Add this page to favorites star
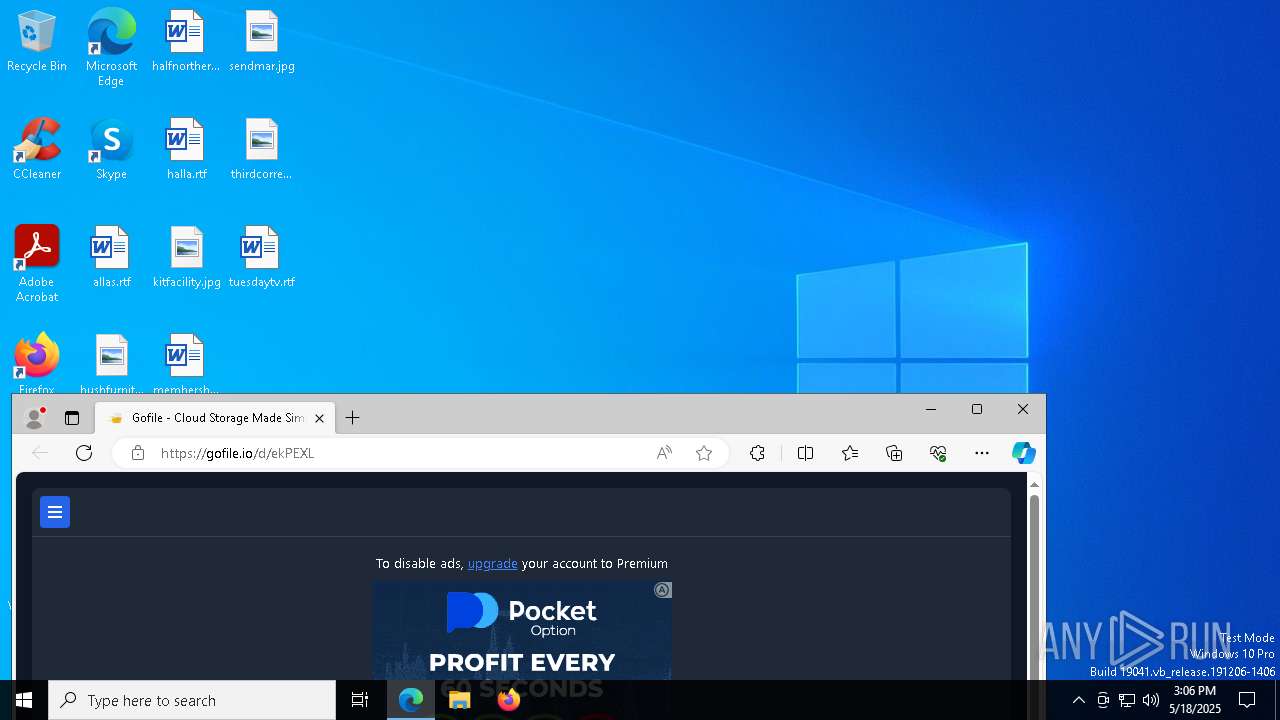 coord(704,453)
